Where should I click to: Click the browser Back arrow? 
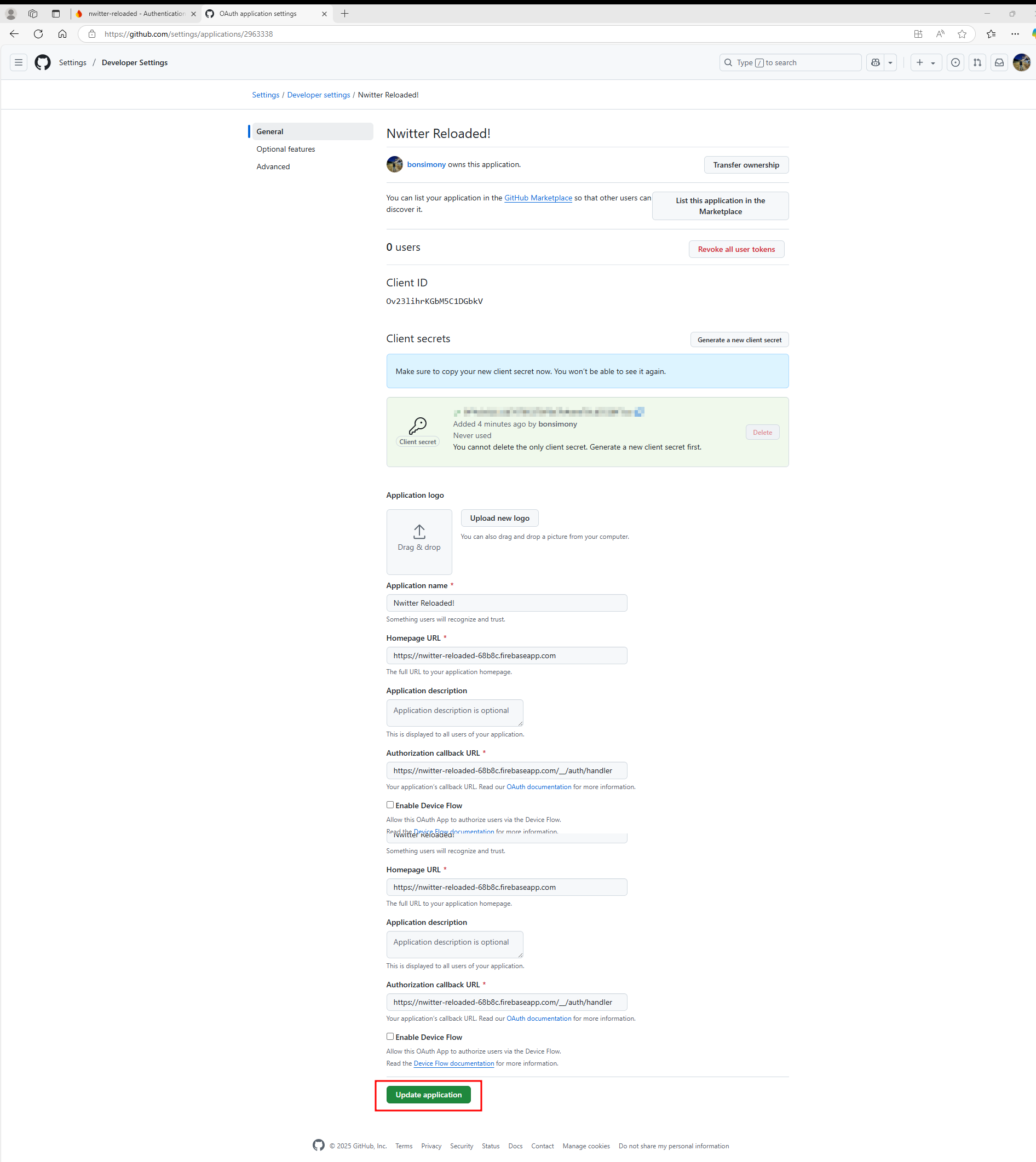point(14,34)
